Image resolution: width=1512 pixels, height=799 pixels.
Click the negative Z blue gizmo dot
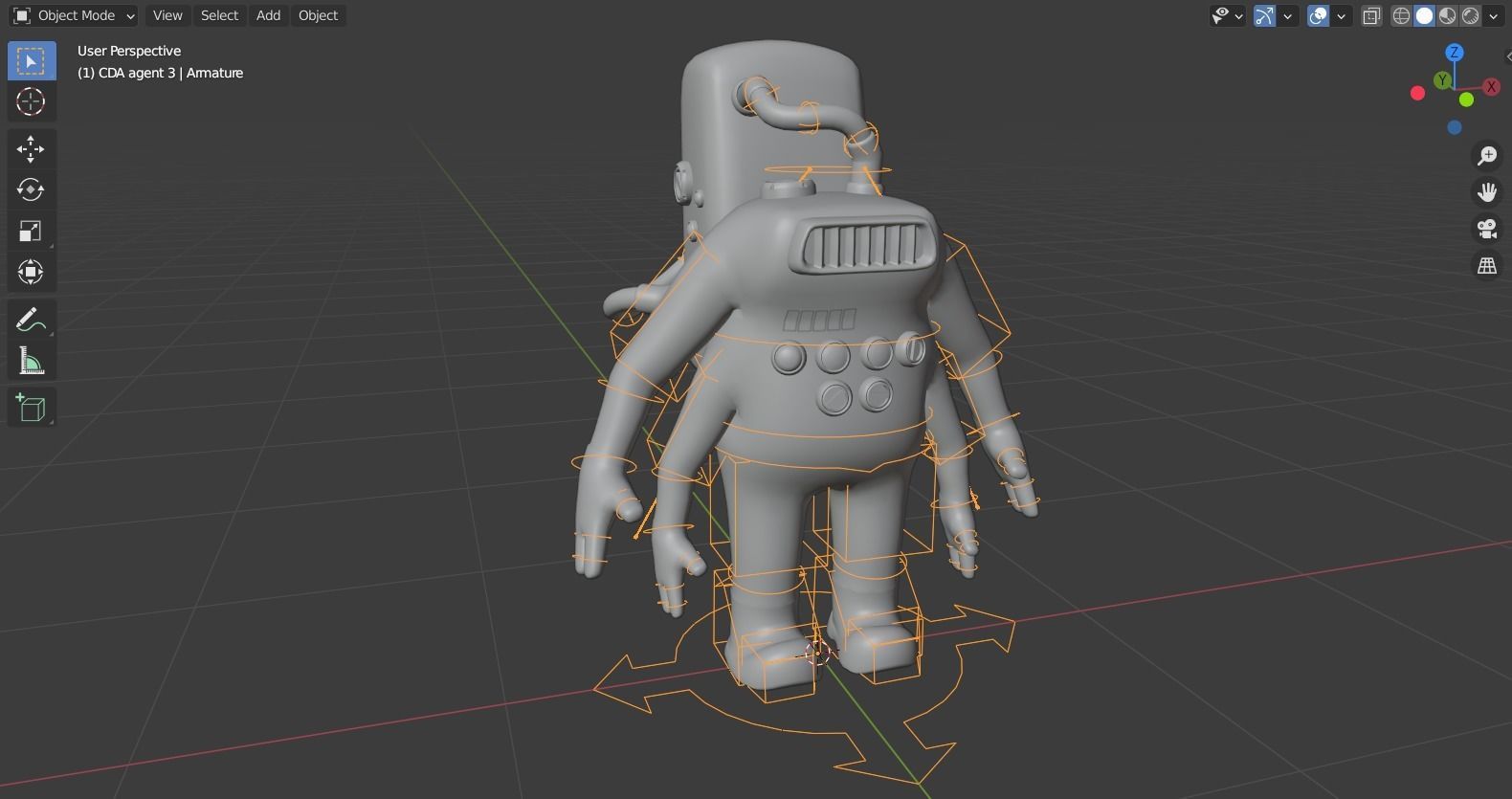[x=1455, y=127]
